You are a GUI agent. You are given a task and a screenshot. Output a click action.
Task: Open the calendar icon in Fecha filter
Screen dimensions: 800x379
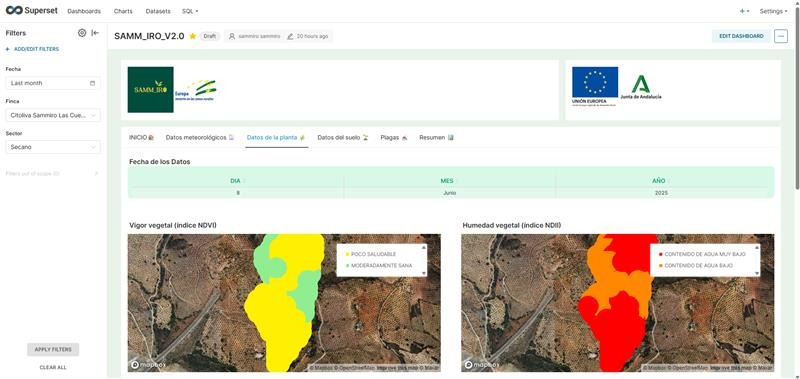92,83
